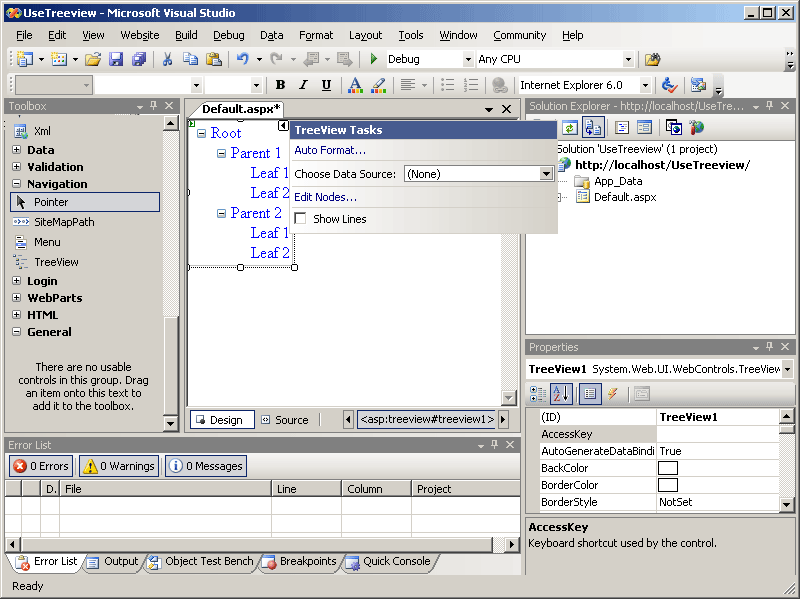
Task: Click the Underline formatting icon
Action: point(326,85)
